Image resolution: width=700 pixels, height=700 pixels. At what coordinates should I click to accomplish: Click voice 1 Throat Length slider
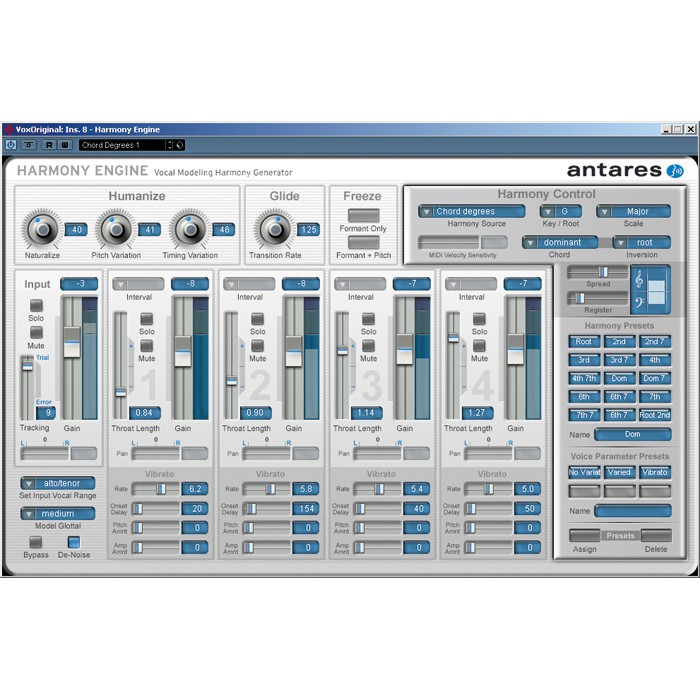pos(120,365)
